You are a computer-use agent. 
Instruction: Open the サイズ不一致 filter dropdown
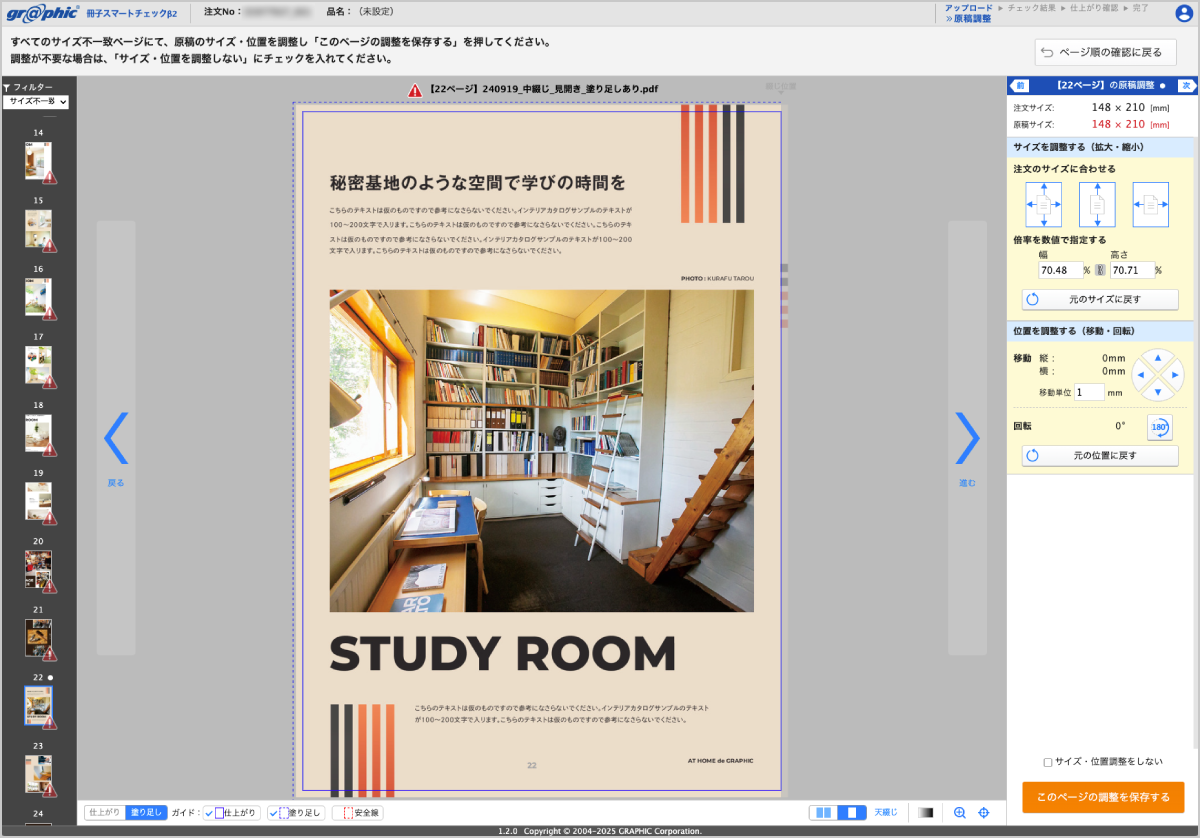(37, 102)
